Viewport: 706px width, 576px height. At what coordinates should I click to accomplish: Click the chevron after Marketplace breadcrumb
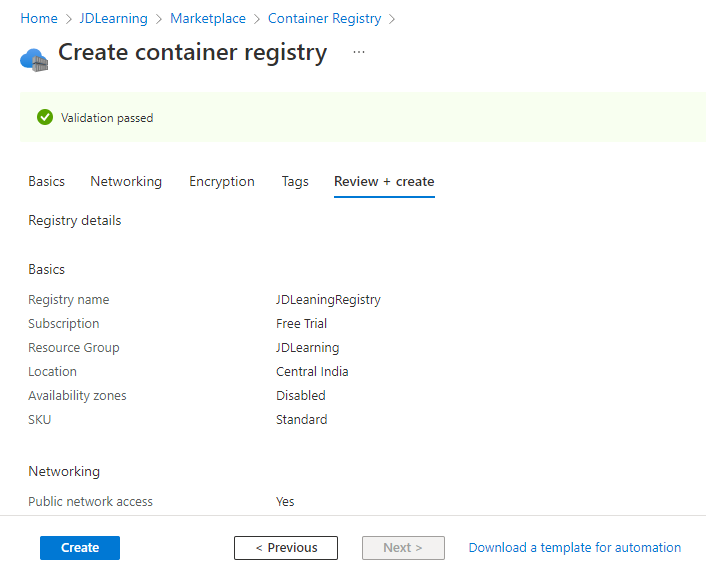coord(257,19)
